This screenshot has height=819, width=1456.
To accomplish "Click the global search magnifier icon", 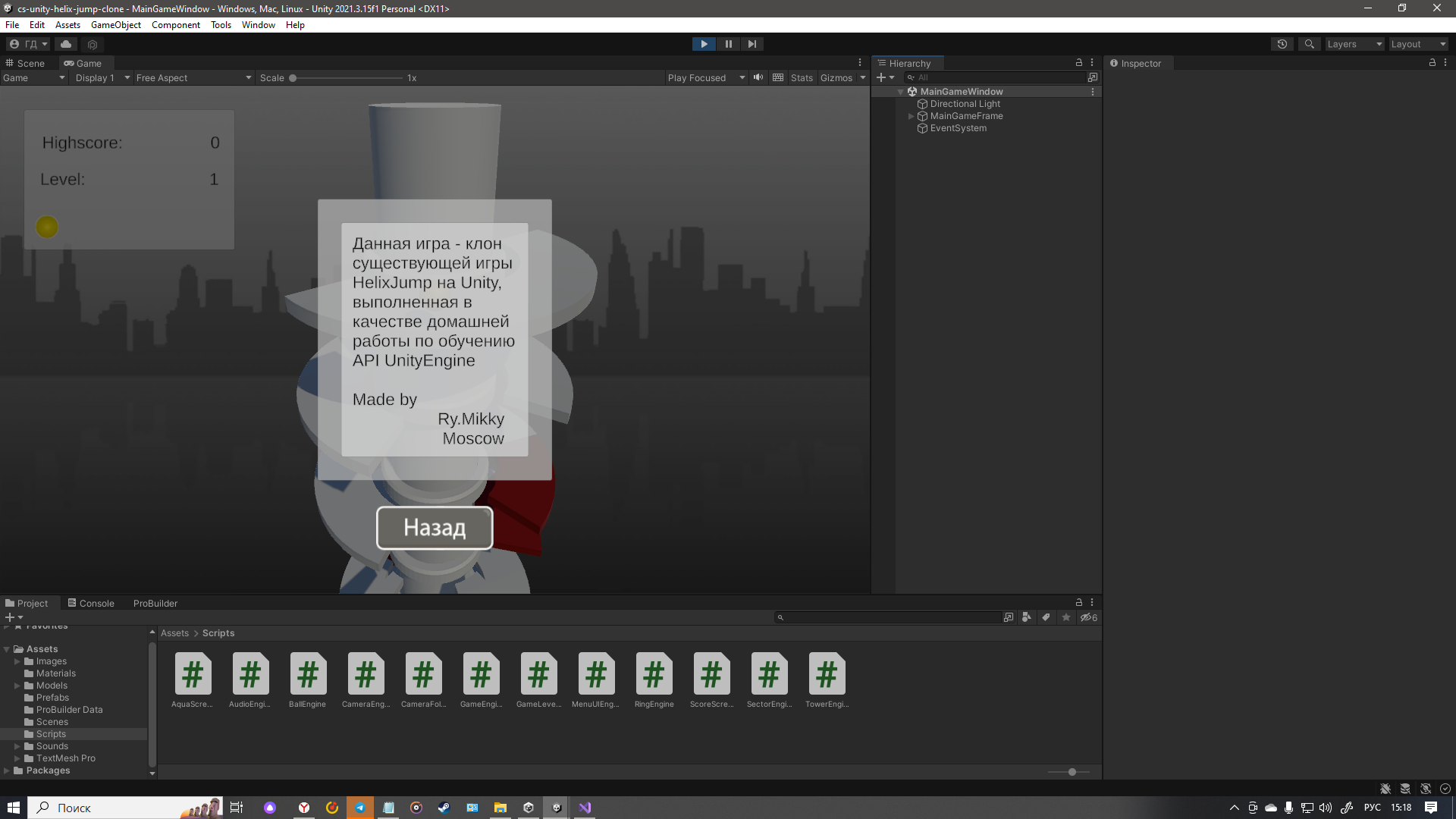I will [1309, 44].
